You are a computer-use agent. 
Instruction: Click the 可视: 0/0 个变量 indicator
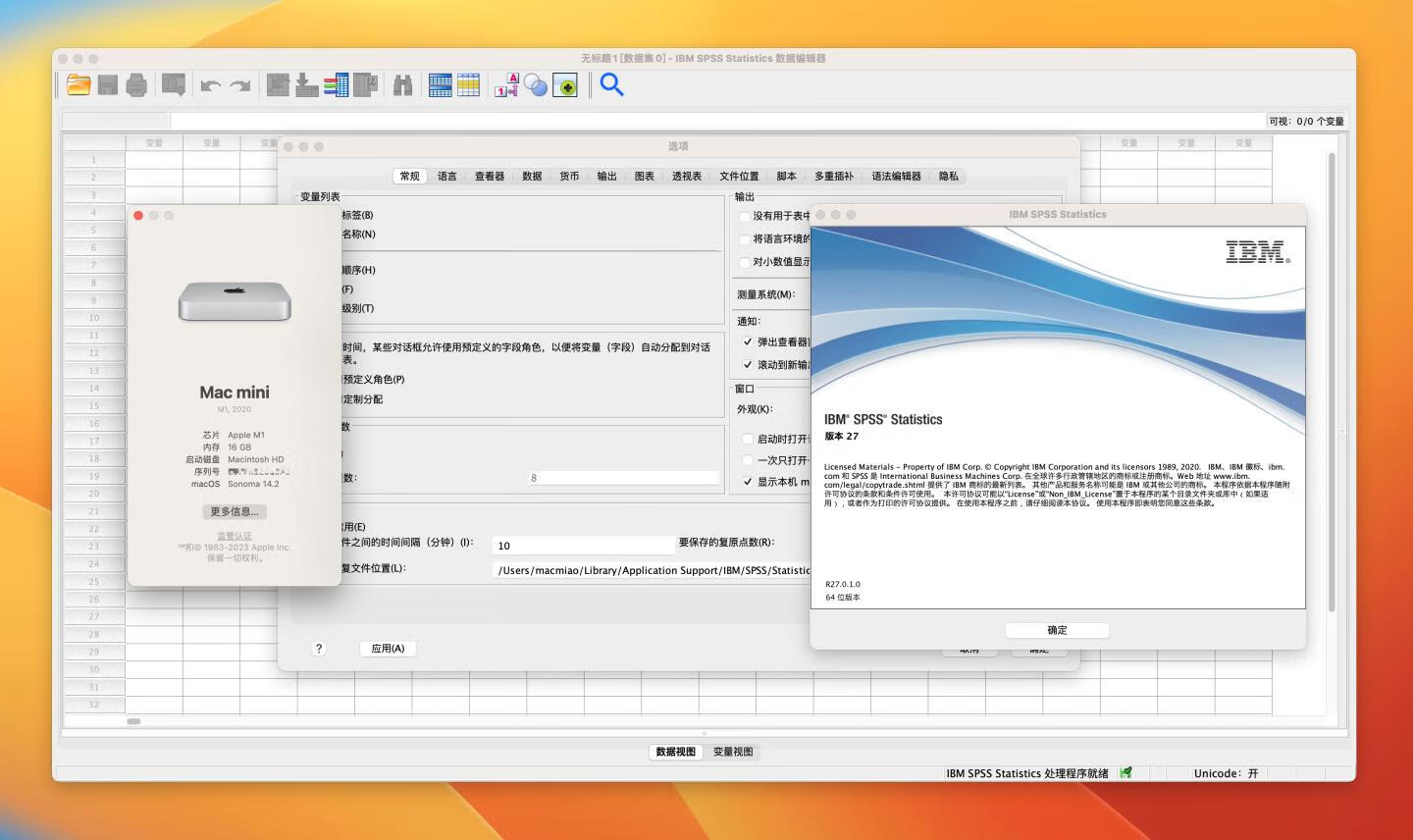tap(1306, 121)
